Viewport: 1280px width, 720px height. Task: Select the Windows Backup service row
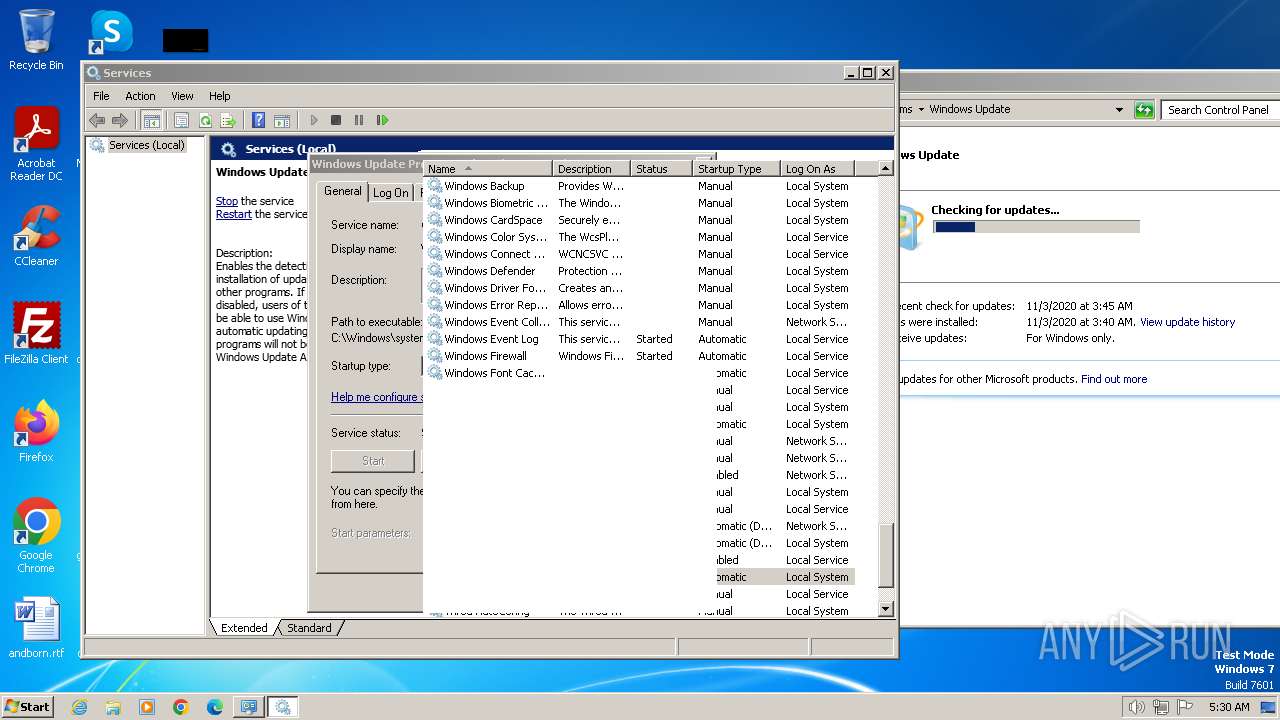[x=640, y=186]
